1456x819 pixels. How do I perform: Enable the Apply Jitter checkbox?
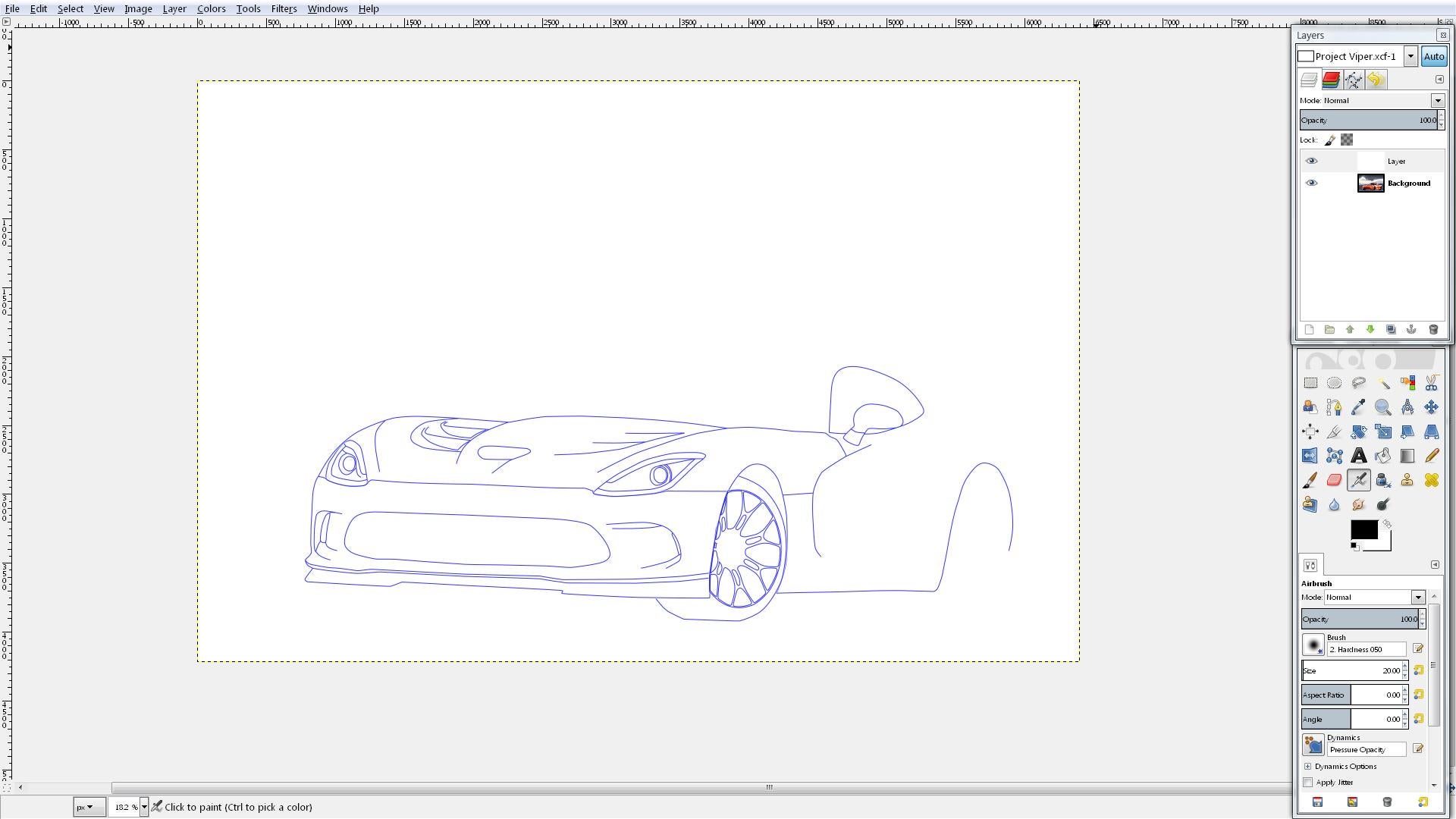point(1307,783)
